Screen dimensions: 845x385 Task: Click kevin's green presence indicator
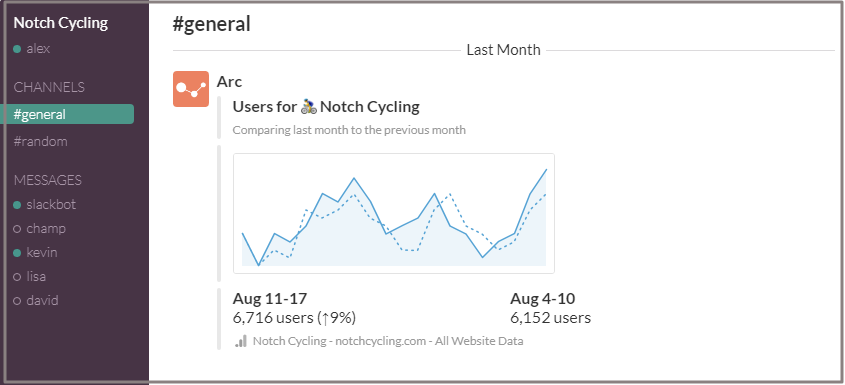(17, 253)
